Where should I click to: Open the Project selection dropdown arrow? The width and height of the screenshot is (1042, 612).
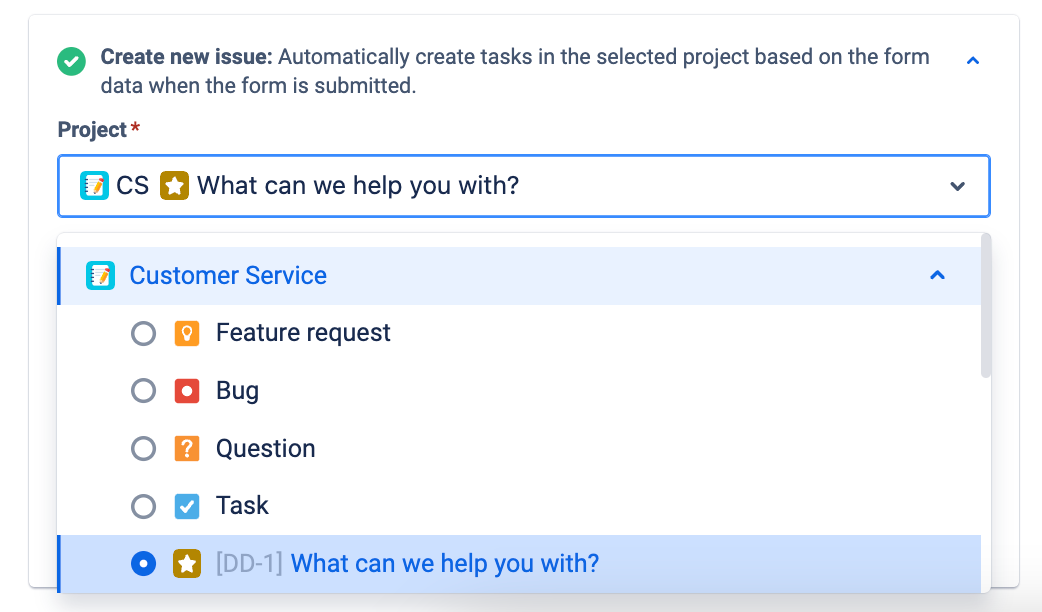coord(957,186)
